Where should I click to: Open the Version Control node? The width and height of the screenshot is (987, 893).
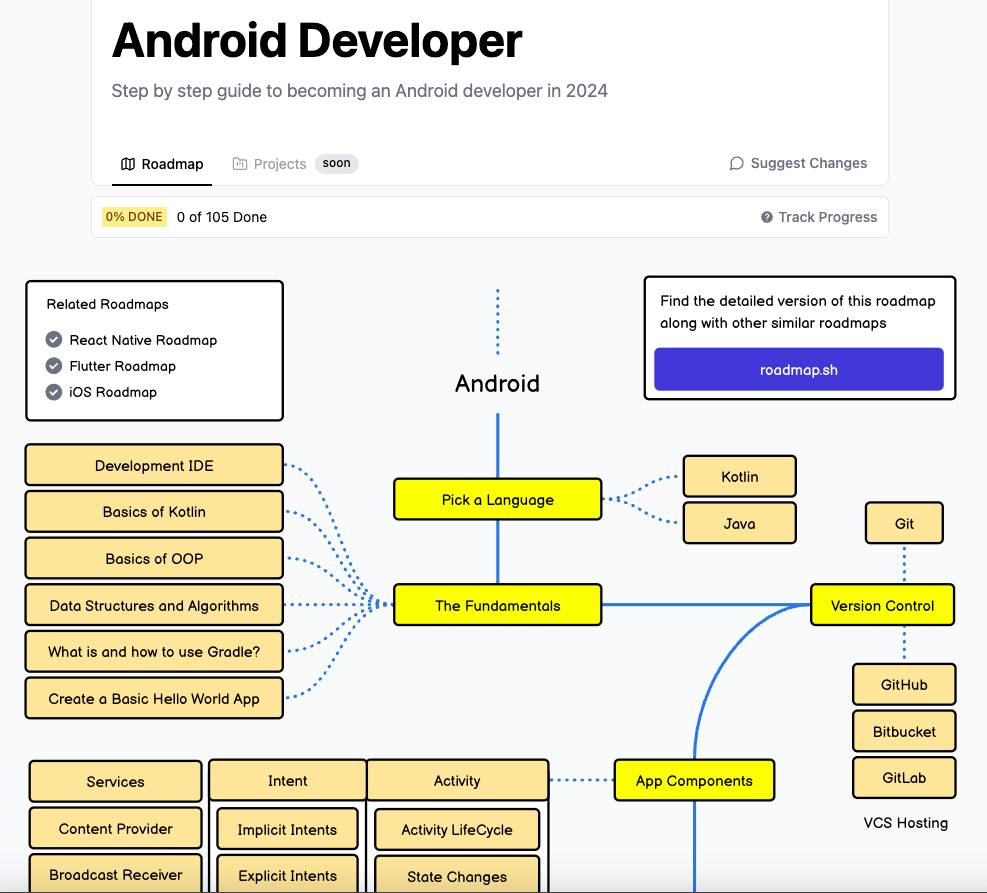coord(882,605)
